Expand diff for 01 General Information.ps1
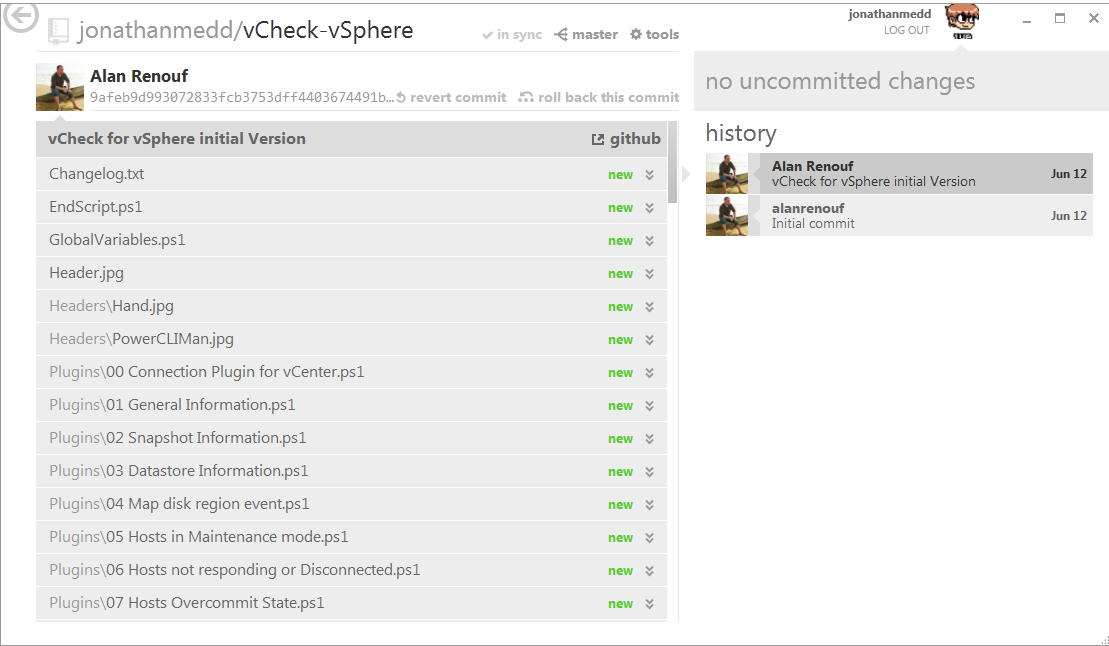Viewport: 1109px width, 646px height. (x=649, y=406)
